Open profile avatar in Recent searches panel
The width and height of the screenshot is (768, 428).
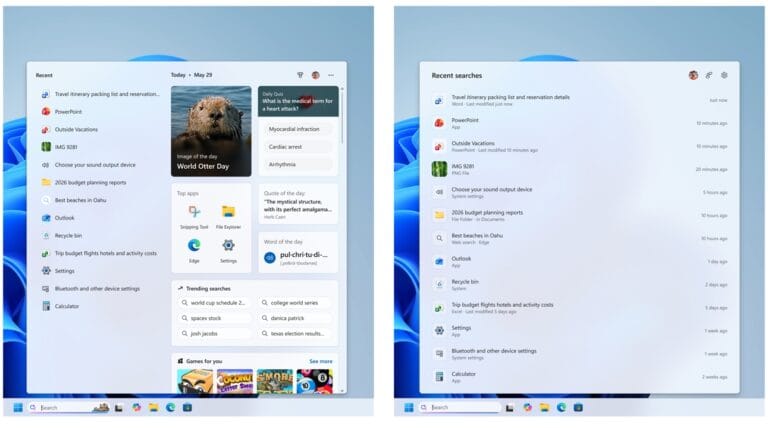[x=693, y=75]
